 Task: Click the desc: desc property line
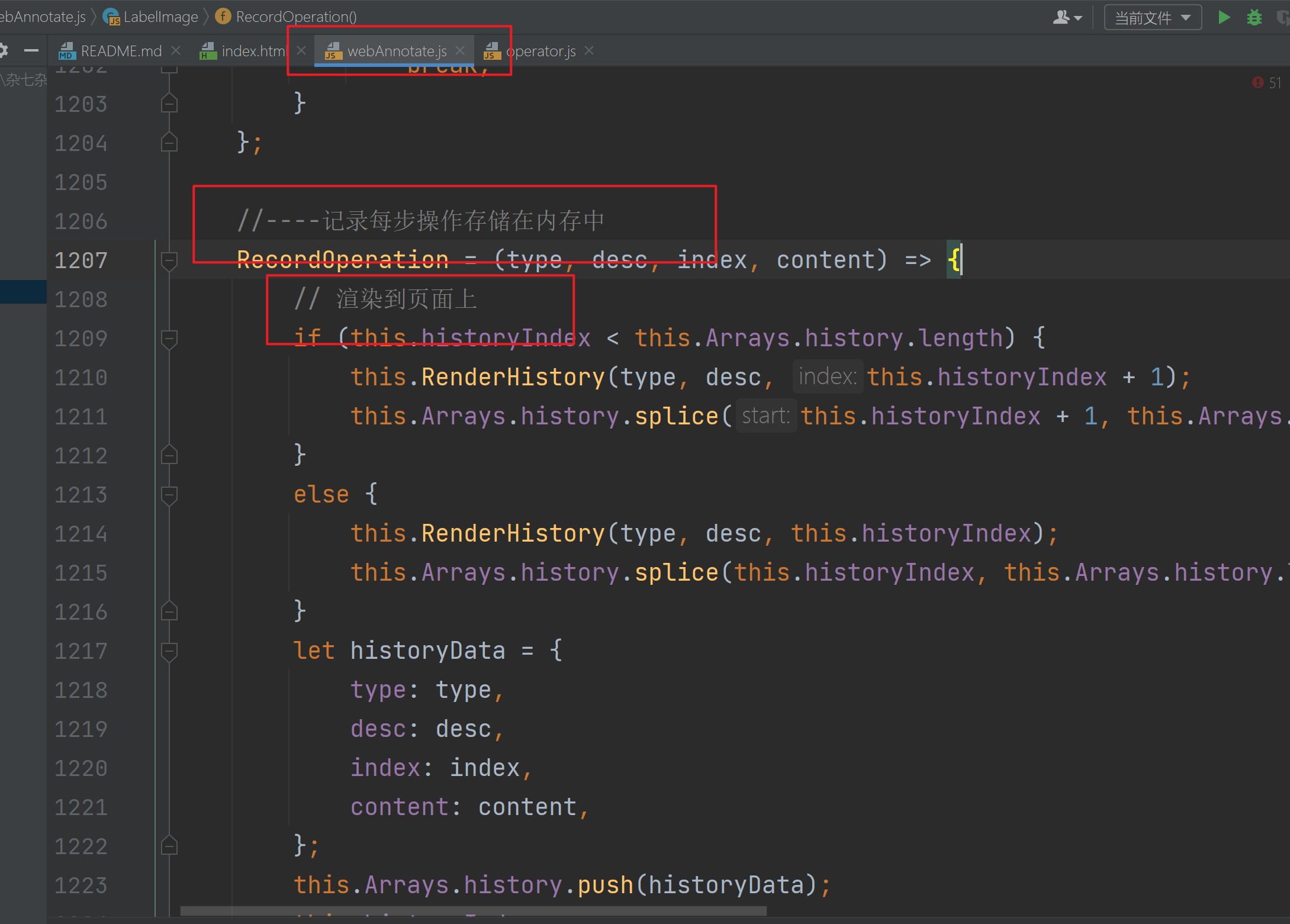(427, 729)
